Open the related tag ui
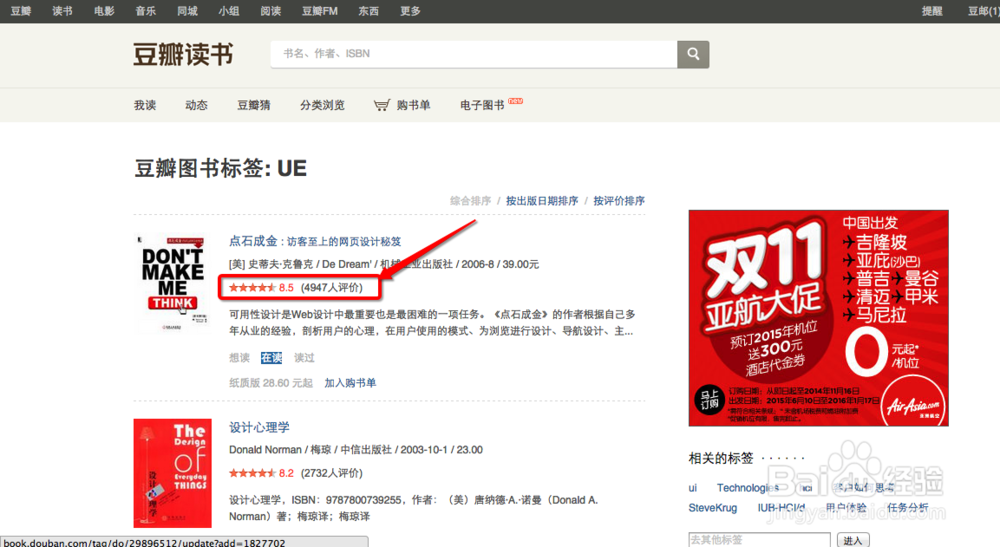Screen dimensions: 1000x547 693,488
